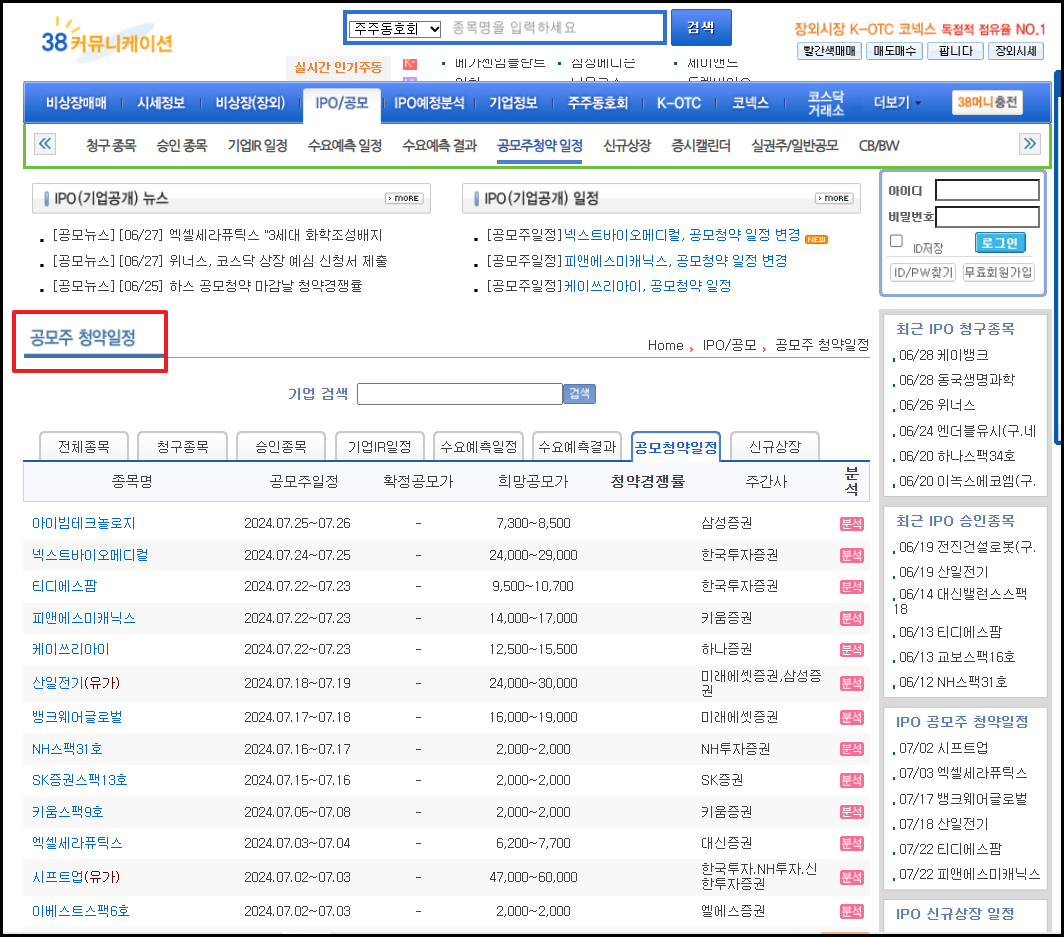Open the 아이빔테크놀로지 stock link
This screenshot has width=1064, height=937.
(x=83, y=523)
